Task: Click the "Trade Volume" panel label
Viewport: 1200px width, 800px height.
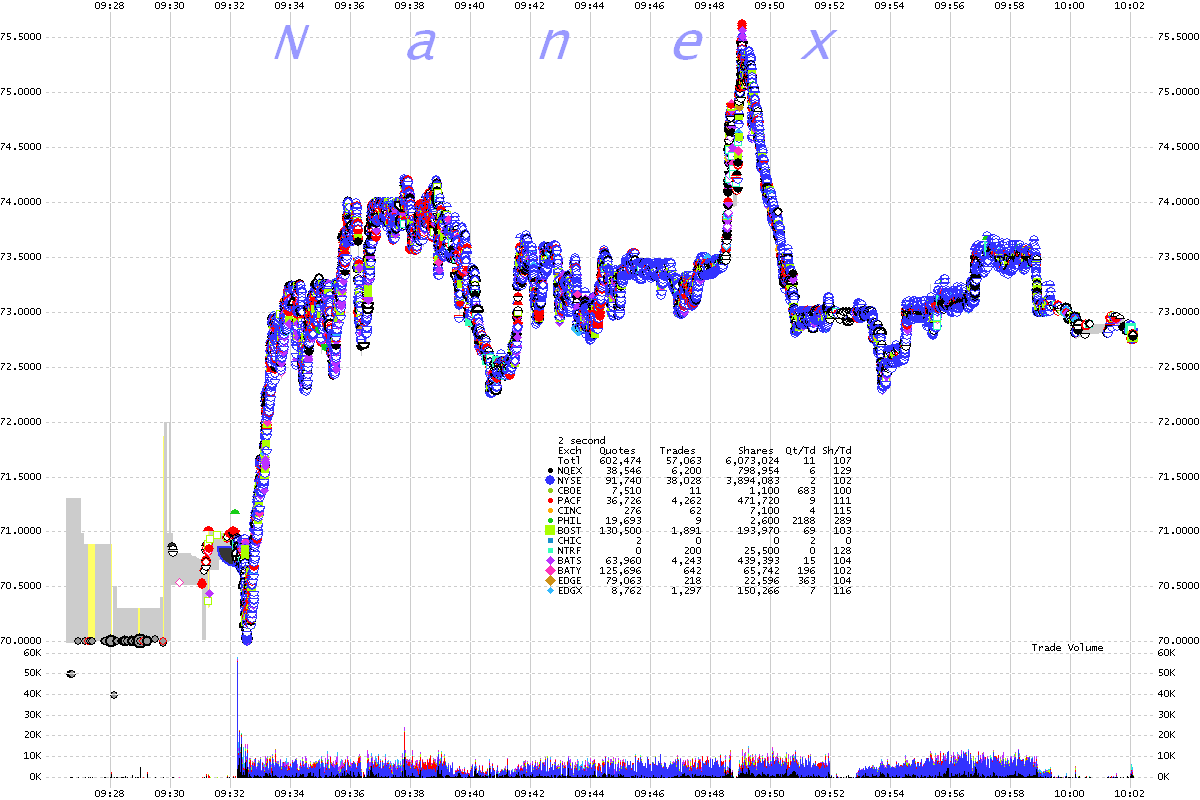Action: (1068, 648)
